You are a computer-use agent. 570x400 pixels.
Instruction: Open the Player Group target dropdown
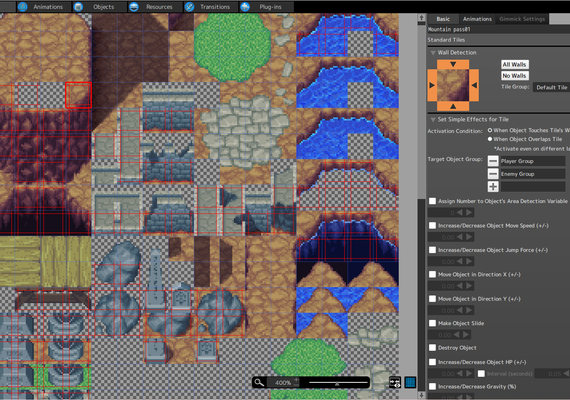(x=533, y=161)
